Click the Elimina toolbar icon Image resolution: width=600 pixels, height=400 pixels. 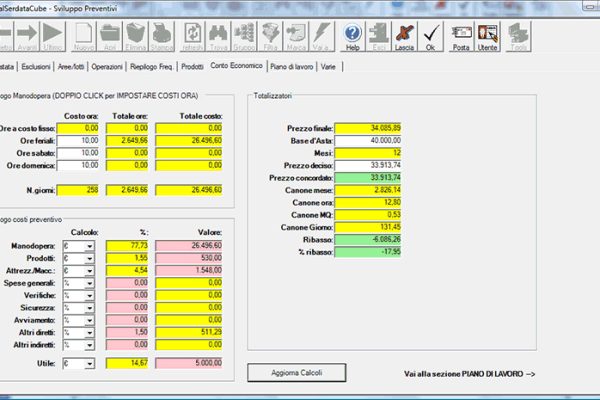point(138,37)
